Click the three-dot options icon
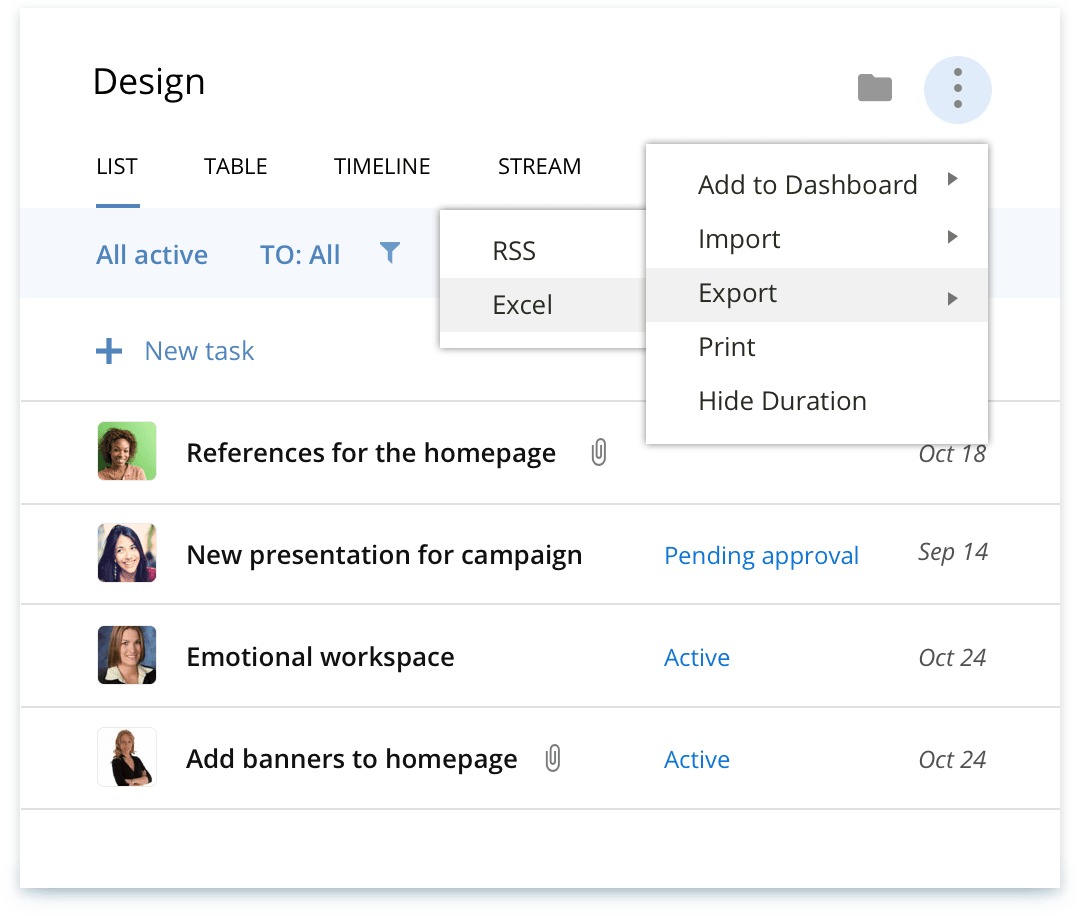This screenshot has height=916, width=1080. [x=957, y=89]
